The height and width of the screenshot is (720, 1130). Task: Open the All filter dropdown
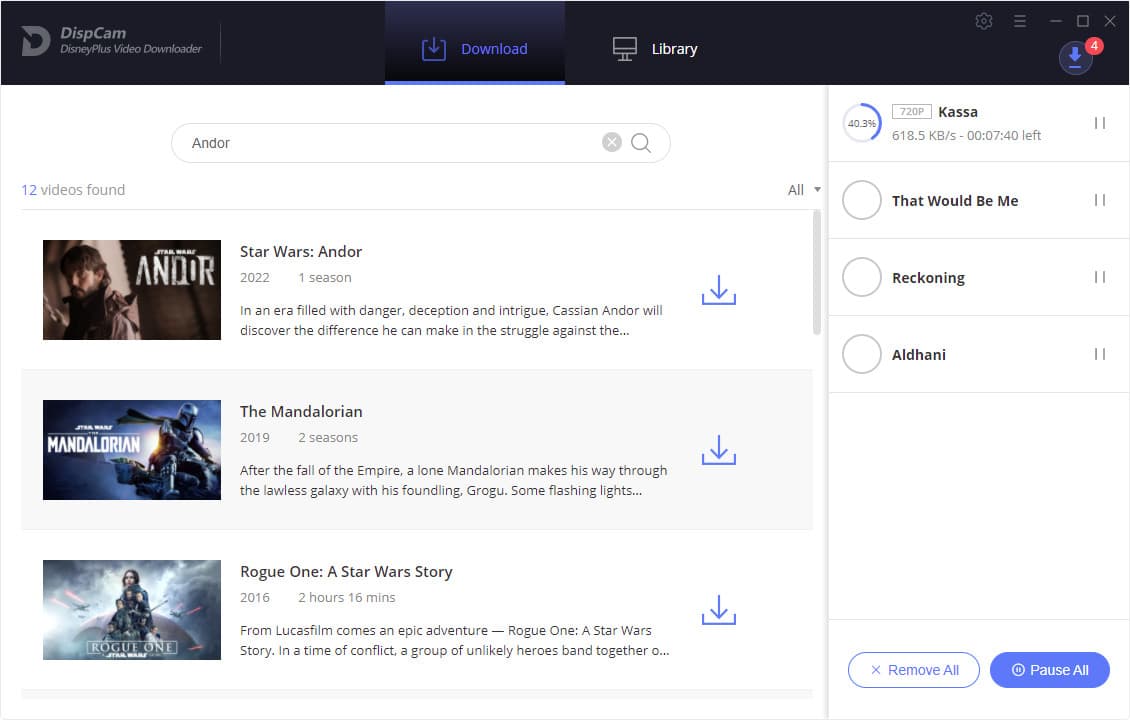(804, 190)
